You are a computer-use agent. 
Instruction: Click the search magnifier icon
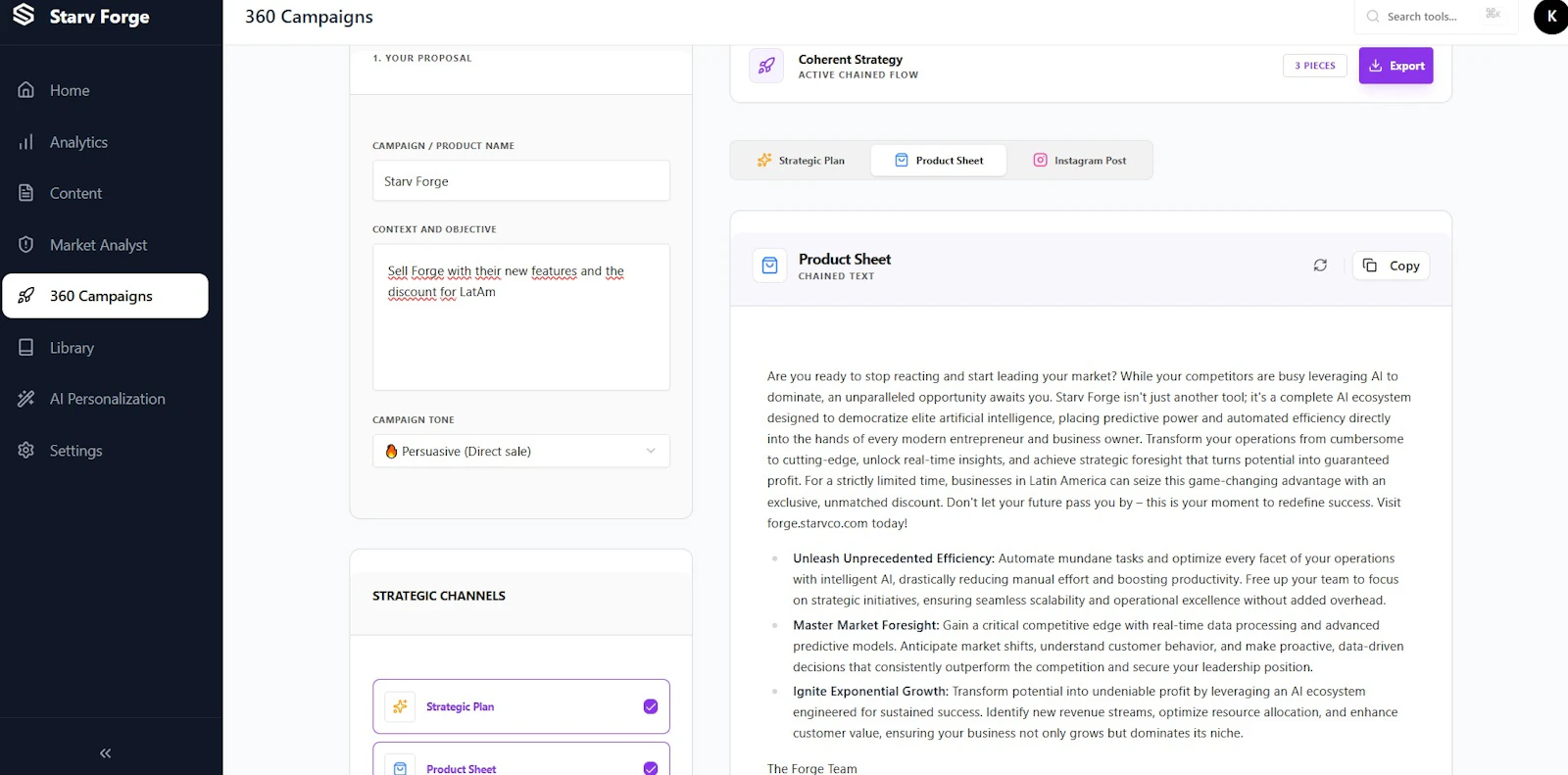[x=1373, y=17]
